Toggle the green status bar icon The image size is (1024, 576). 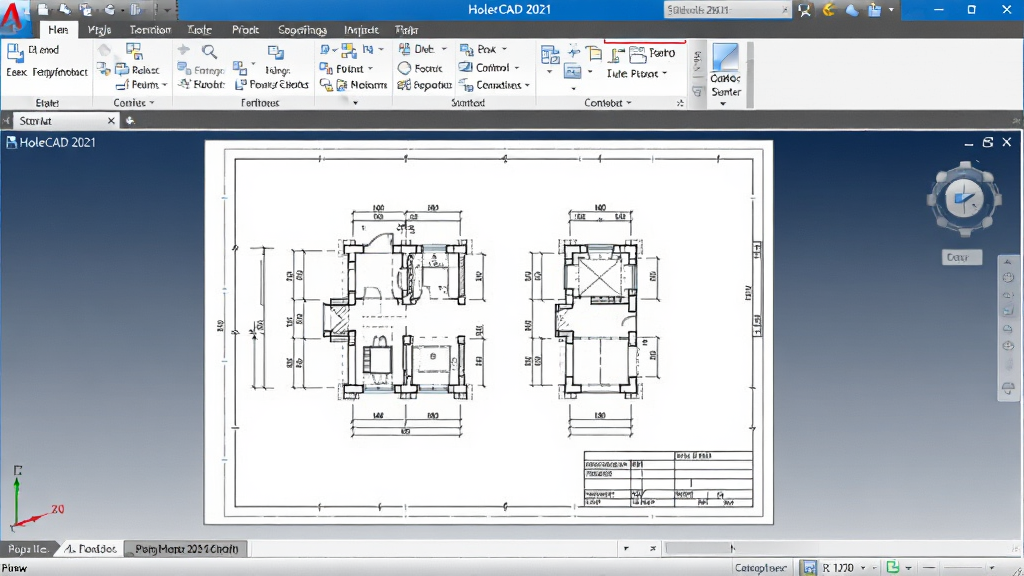tap(893, 568)
